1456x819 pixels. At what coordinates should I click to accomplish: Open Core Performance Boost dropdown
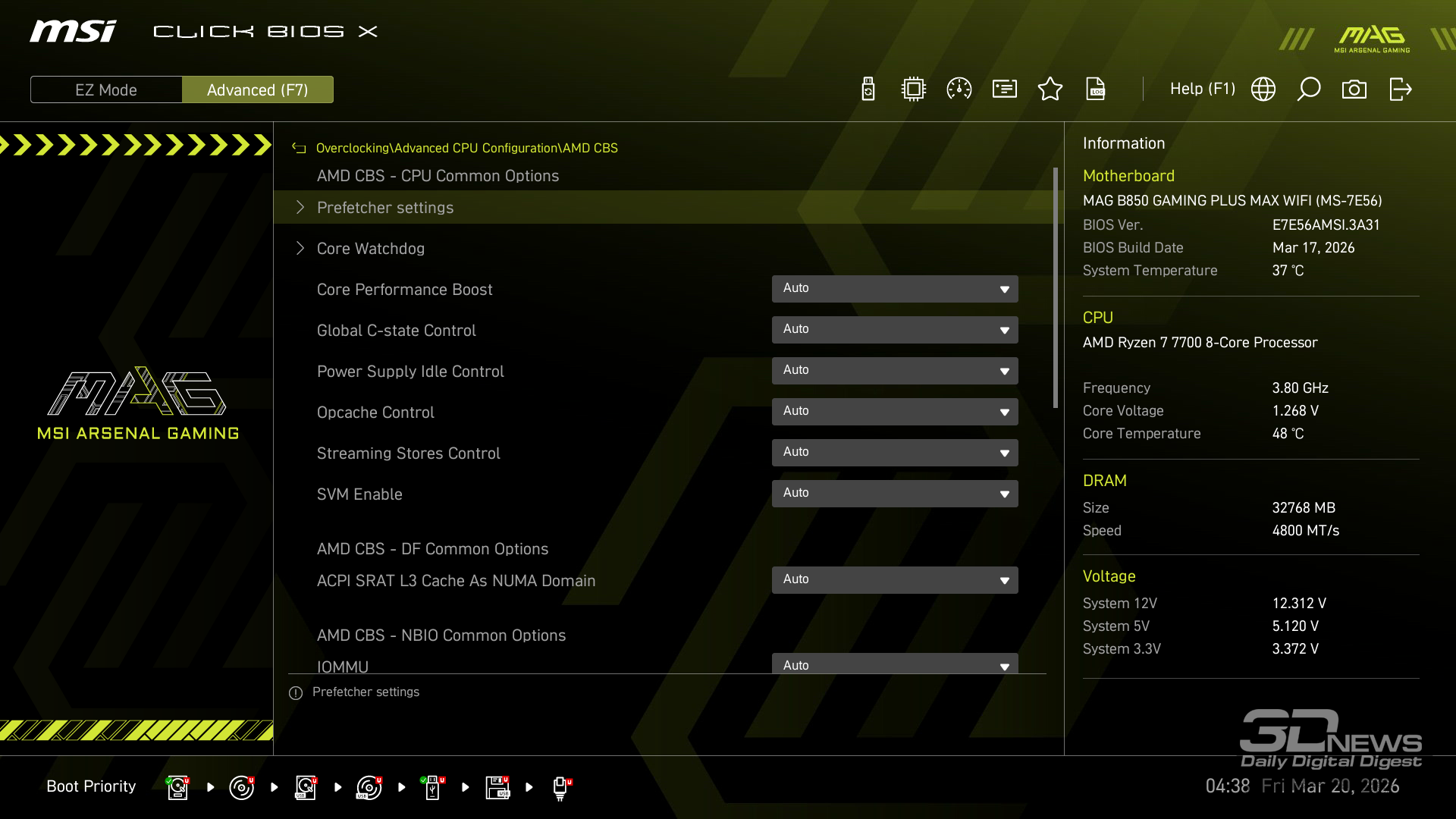895,289
